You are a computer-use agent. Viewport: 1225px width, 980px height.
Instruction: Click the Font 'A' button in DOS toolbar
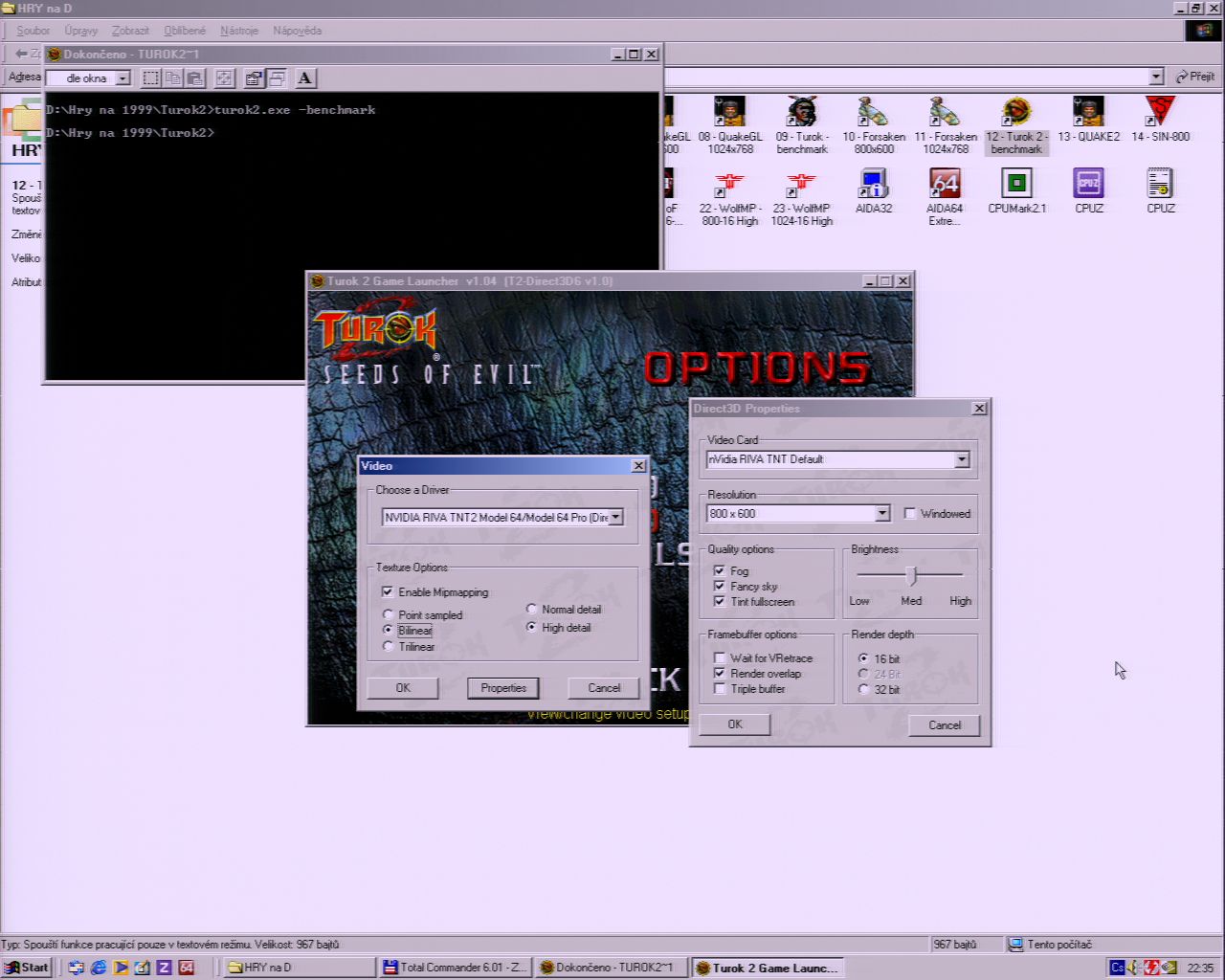[x=304, y=78]
